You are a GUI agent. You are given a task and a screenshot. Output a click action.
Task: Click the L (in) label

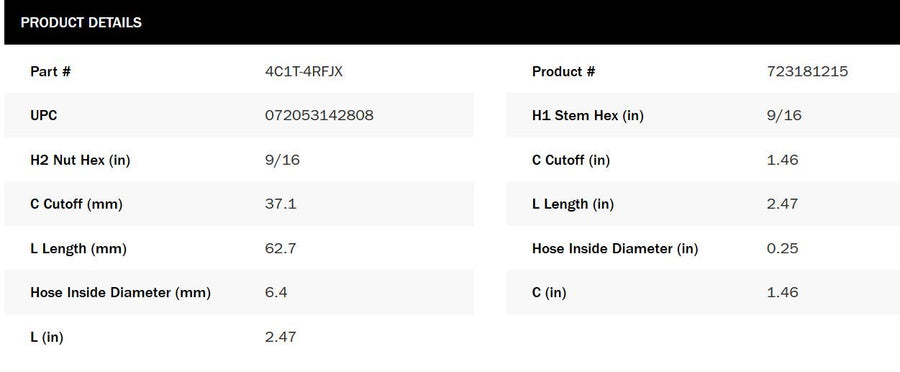click(x=46, y=337)
